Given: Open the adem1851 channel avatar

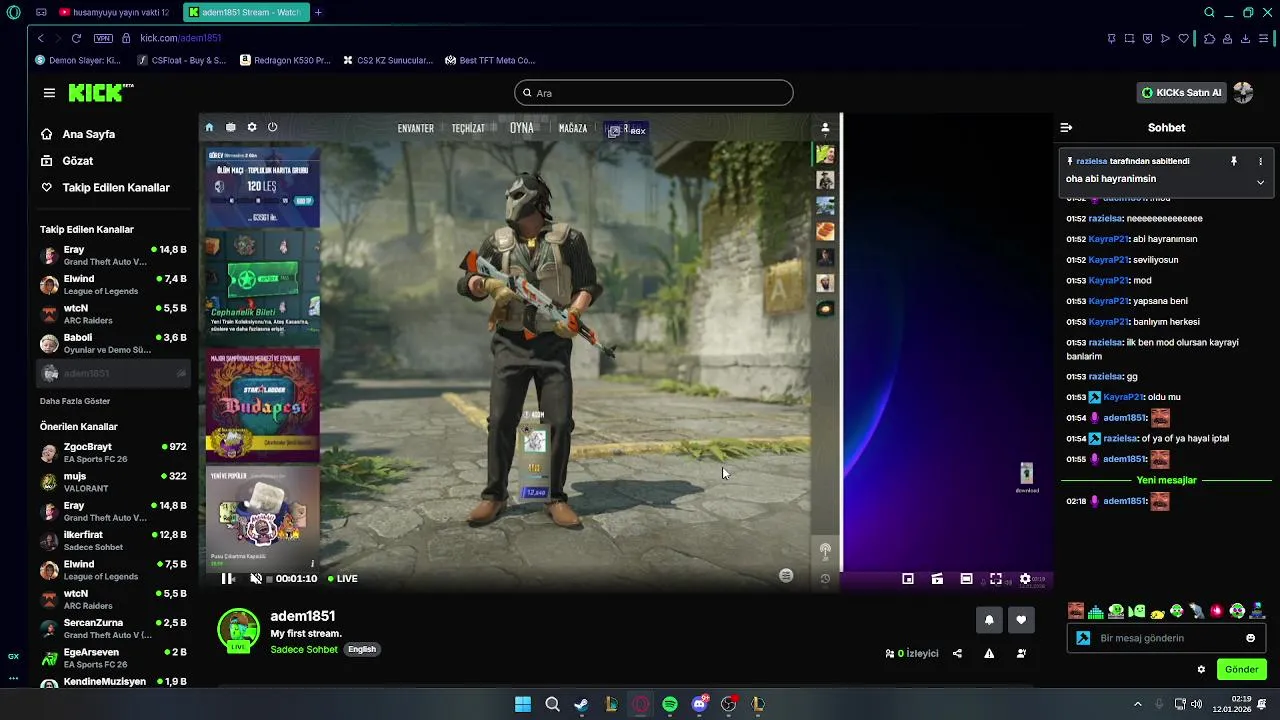Looking at the screenshot, I should click(238, 630).
